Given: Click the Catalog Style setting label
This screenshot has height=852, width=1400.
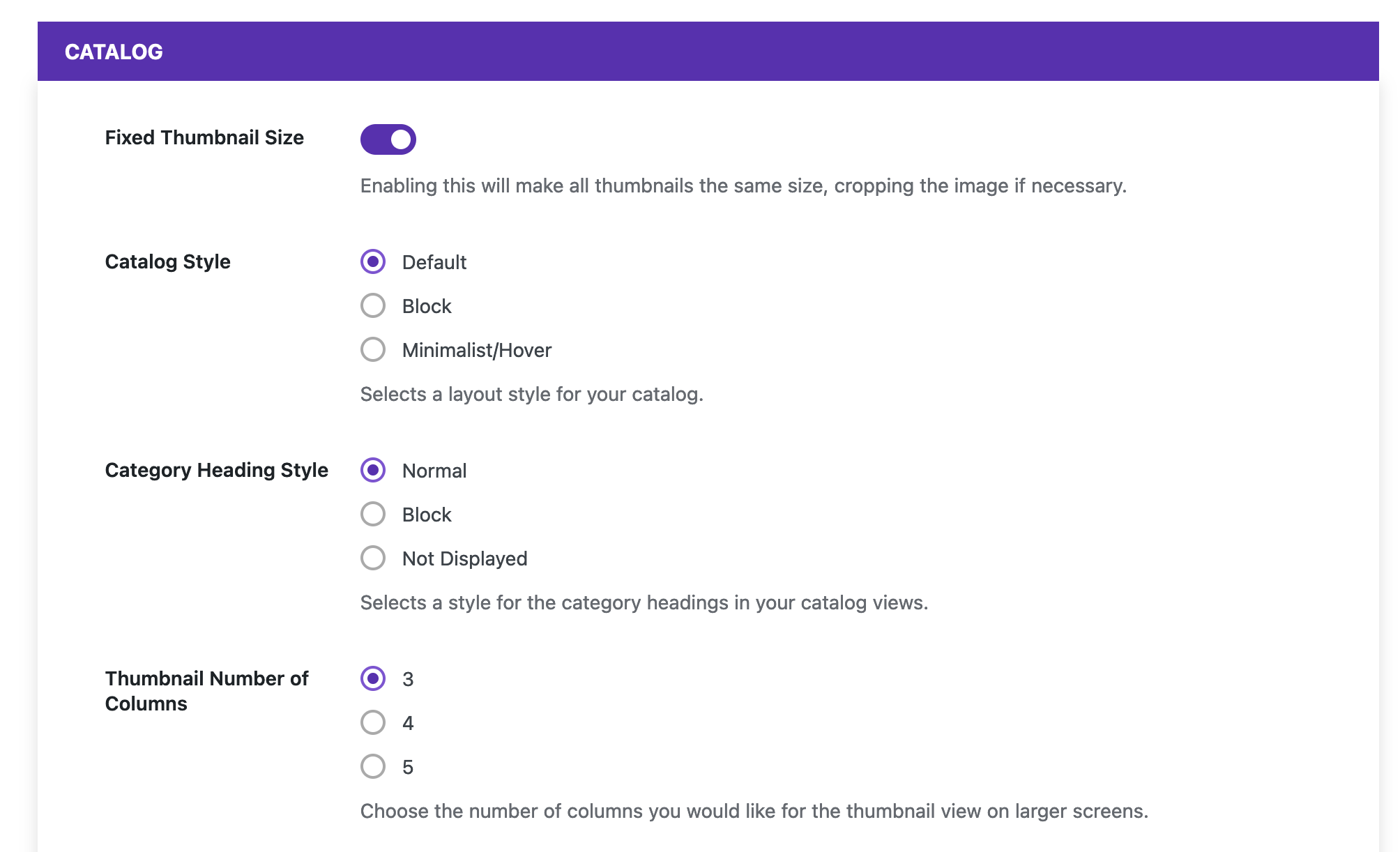Looking at the screenshot, I should 167,261.
